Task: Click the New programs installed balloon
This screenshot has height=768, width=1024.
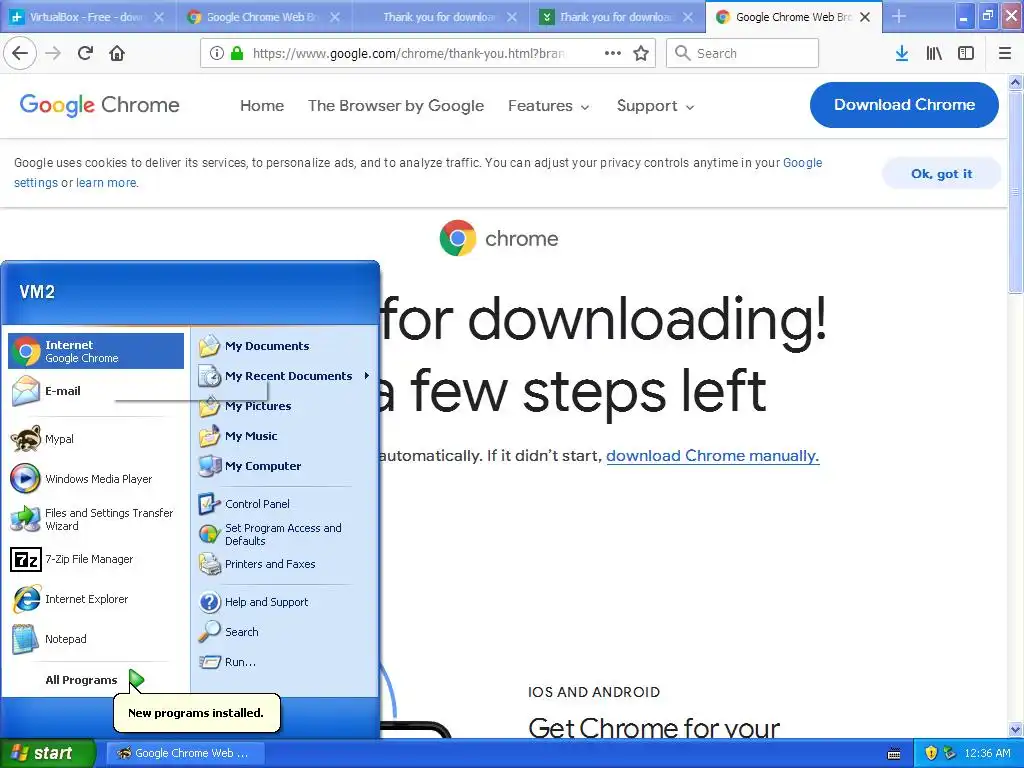Action: [197, 713]
